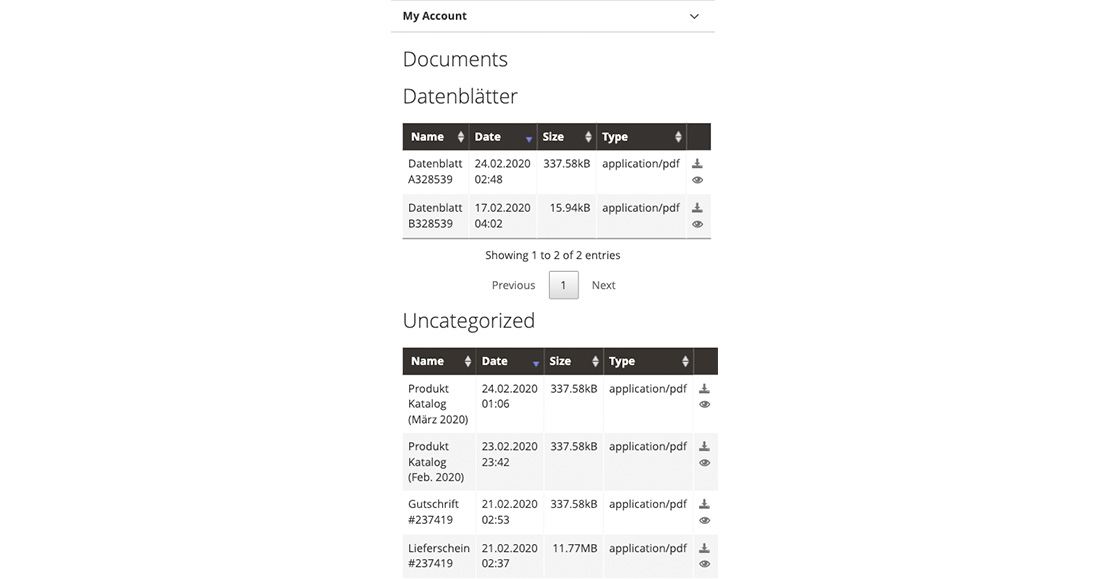1110x579 pixels.
Task: Preview the Lieferschein #237419 file
Action: coord(704,563)
